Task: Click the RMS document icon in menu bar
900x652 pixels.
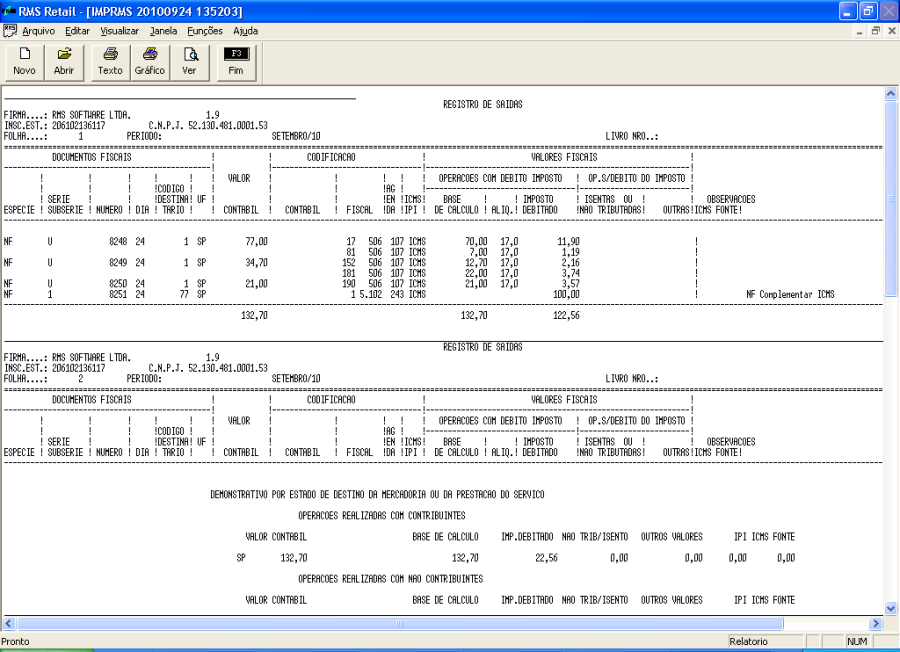Action: [10, 30]
